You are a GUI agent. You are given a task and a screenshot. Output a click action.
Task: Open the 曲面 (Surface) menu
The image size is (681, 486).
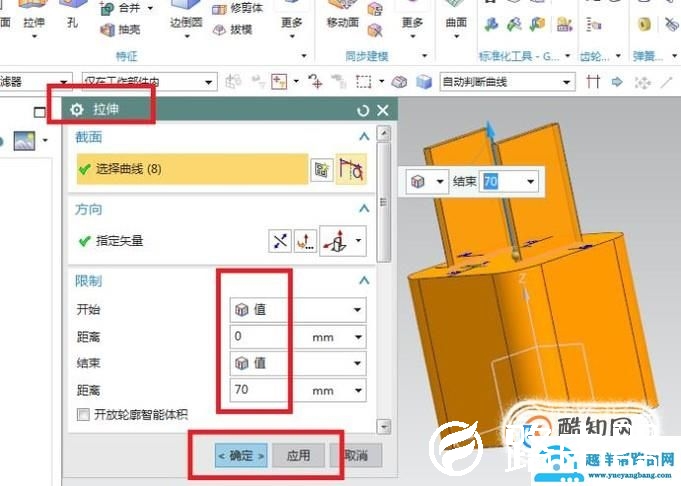click(x=456, y=24)
